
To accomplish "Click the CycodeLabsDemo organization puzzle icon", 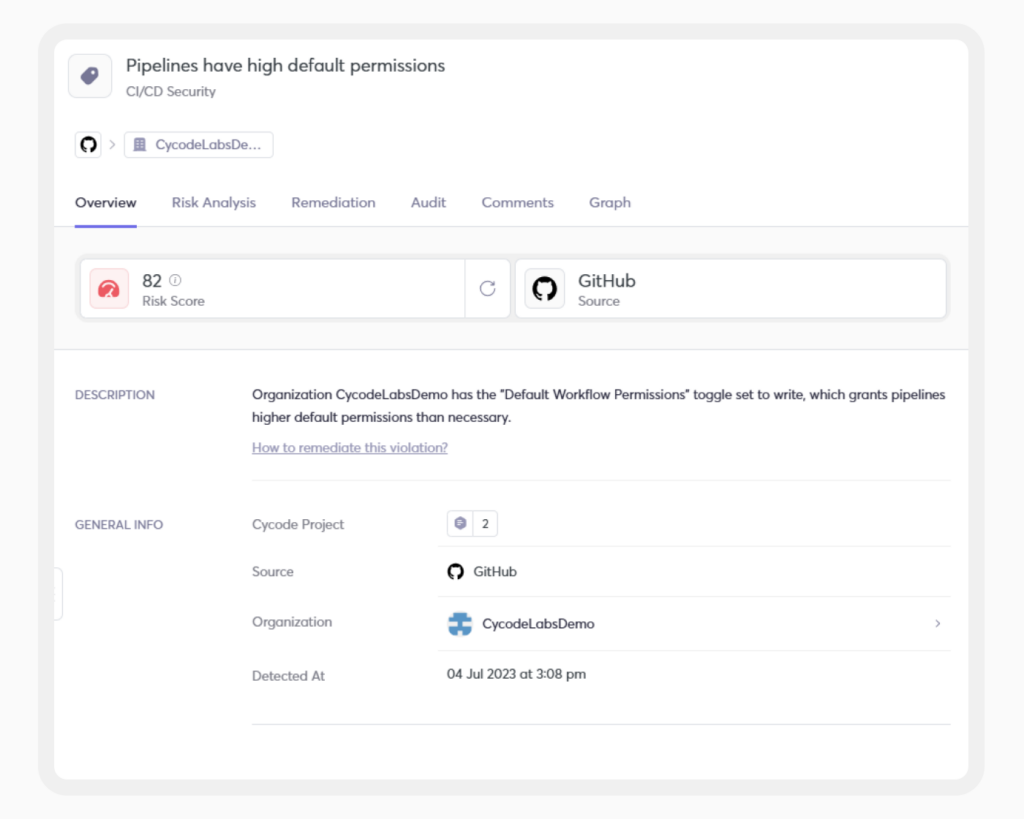I will click(x=460, y=623).
